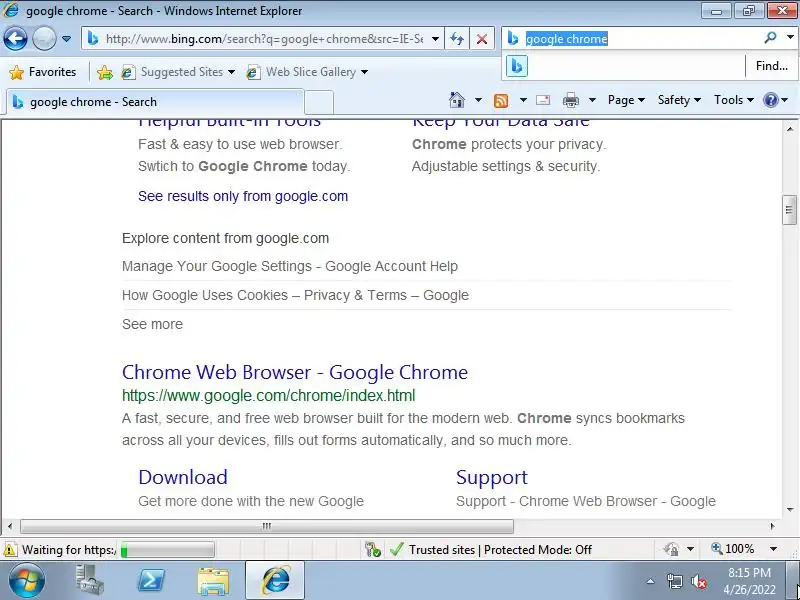Click the pop-up blocker status icon
The width and height of the screenshot is (800, 600).
point(373,549)
